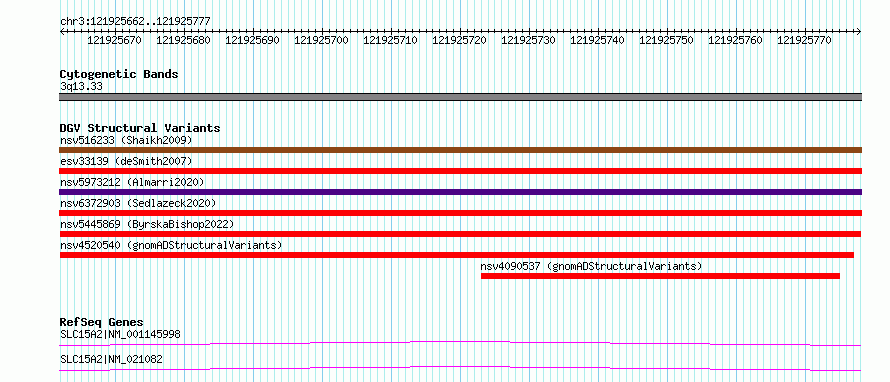Screen dimensions: 890x382
Task: Open nsv4090537 gnomAD variant label
Action: coord(591,266)
